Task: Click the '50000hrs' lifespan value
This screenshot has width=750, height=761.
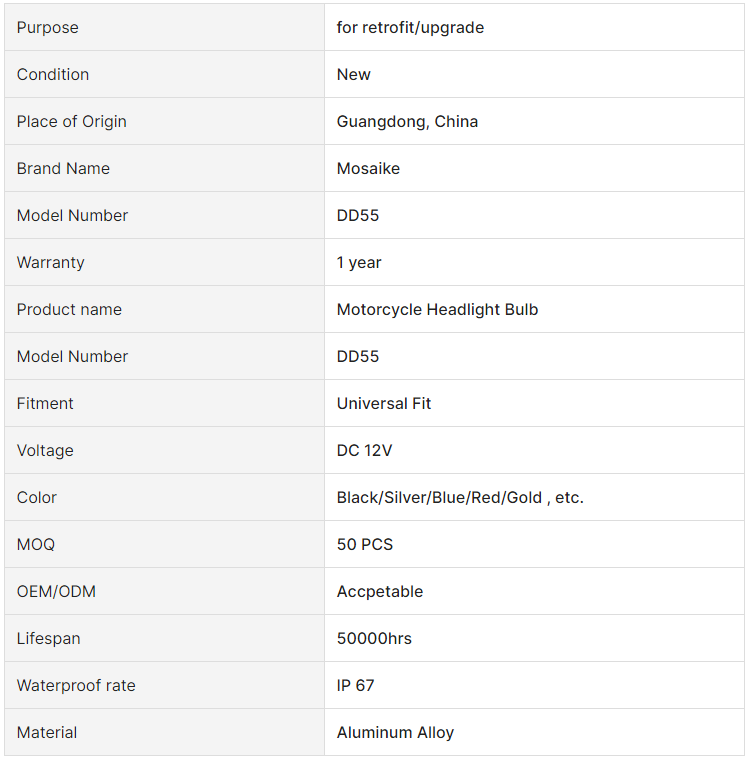Action: [374, 639]
